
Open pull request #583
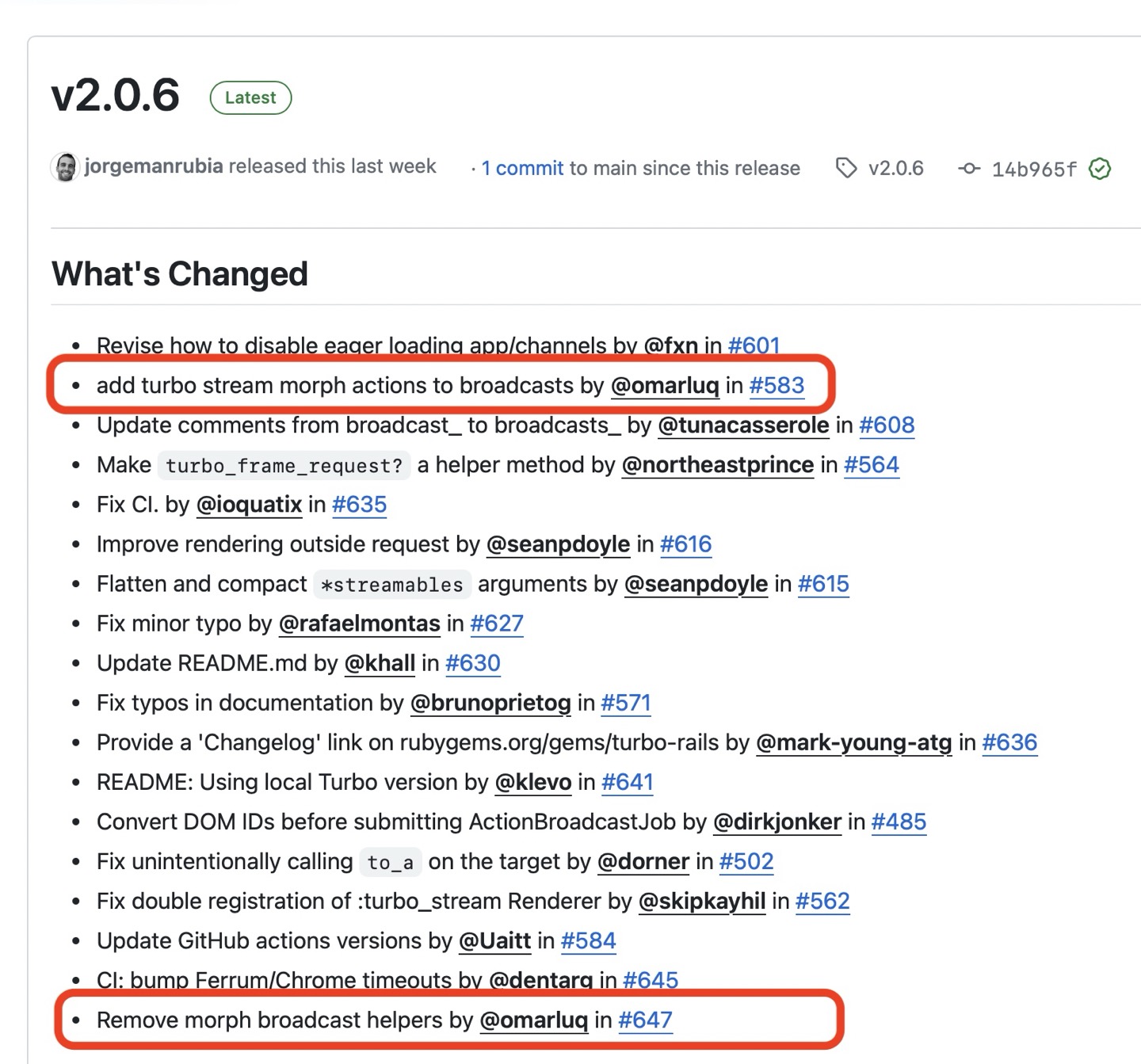(x=777, y=386)
